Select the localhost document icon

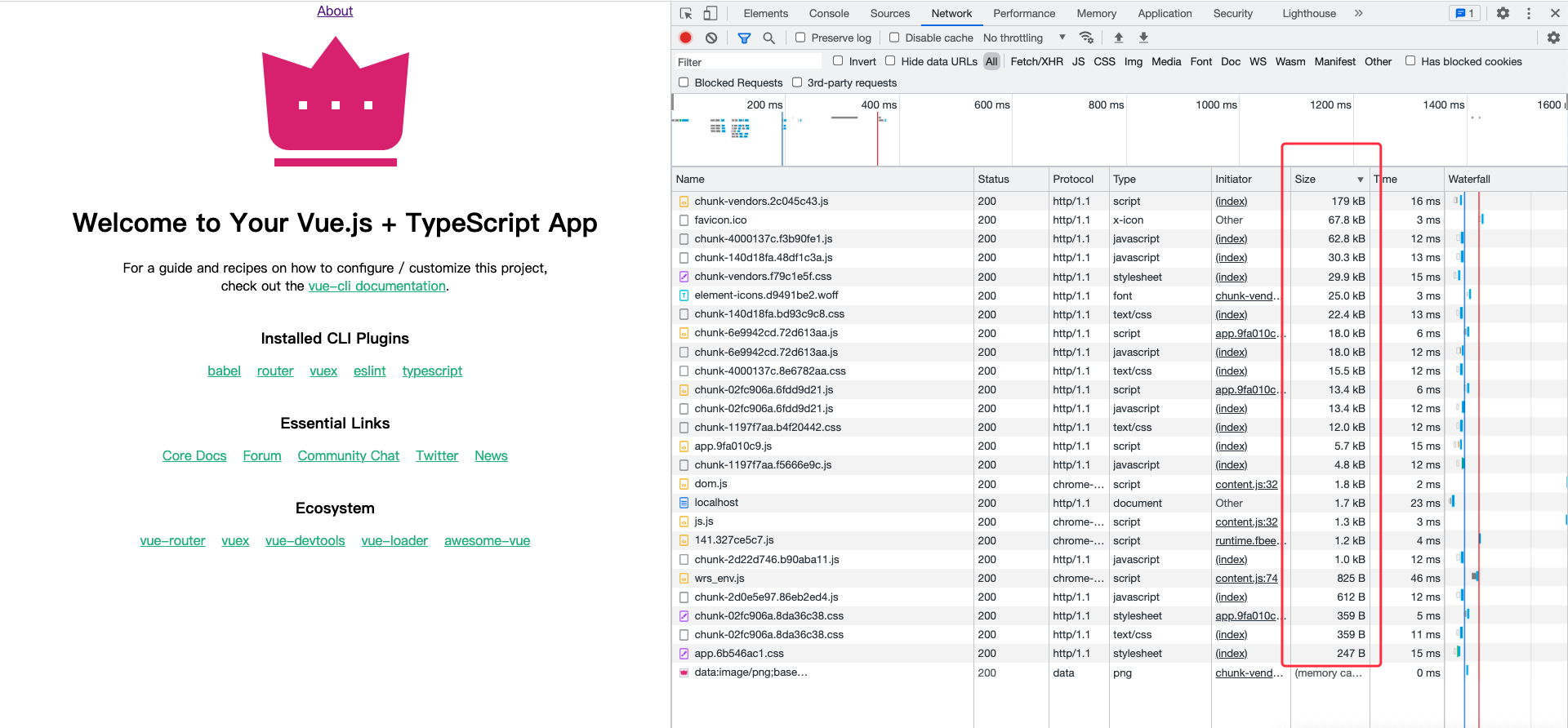(684, 503)
